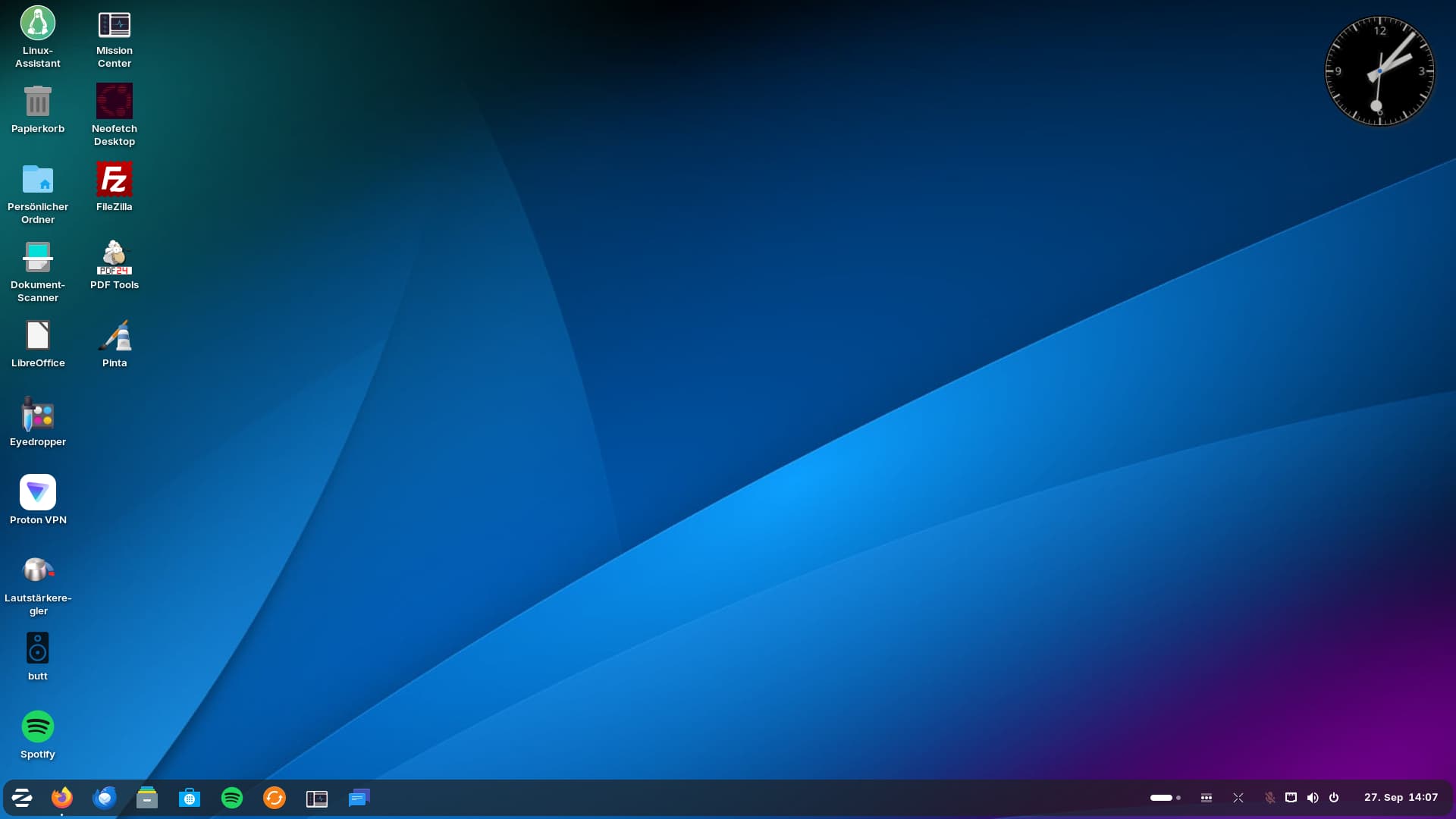Viewport: 1456px width, 819px height.
Task: Open the blue chat app in taskbar
Action: 359,798
